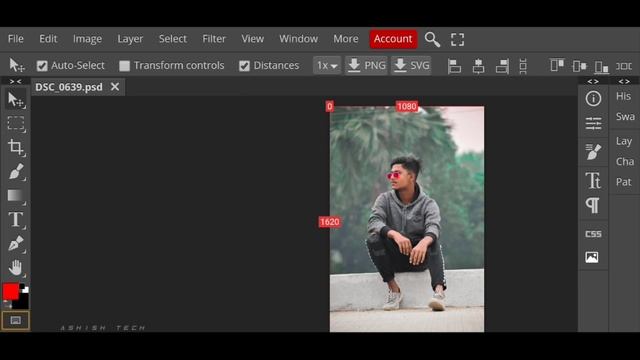640x360 pixels.
Task: Click the black background color swatch
Action: (x=23, y=302)
